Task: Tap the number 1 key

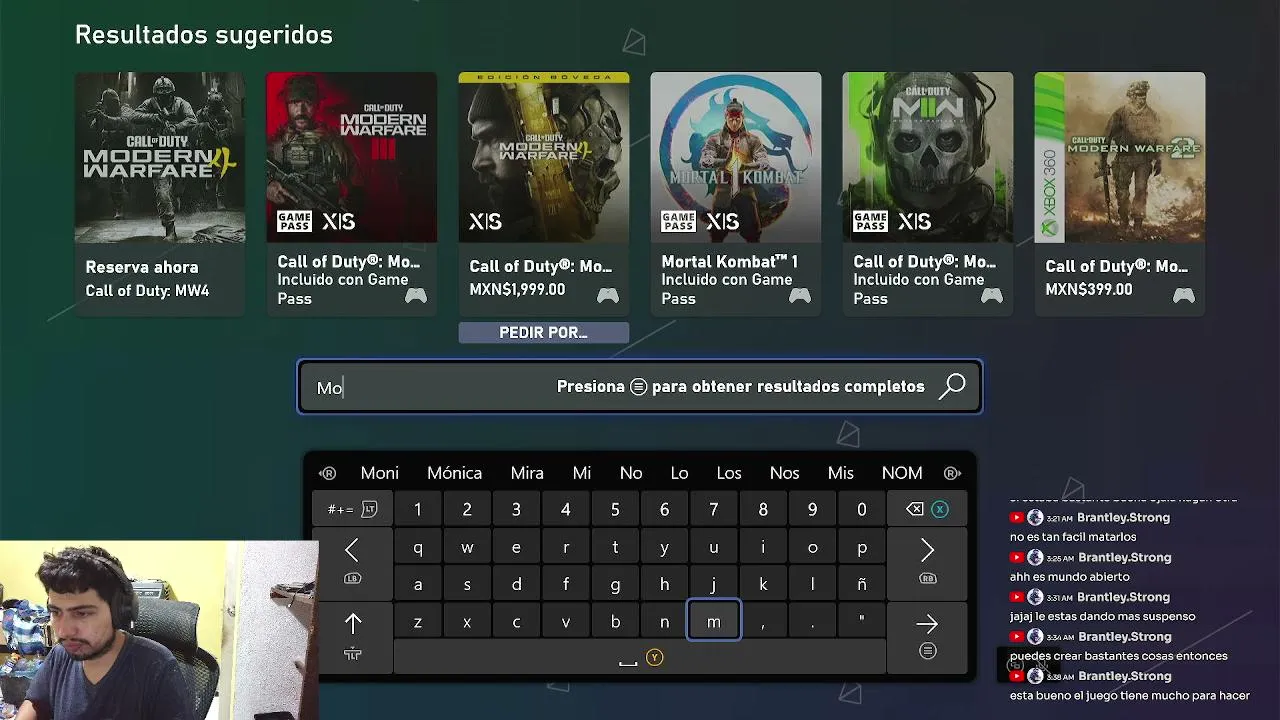Action: pyautogui.click(x=418, y=509)
